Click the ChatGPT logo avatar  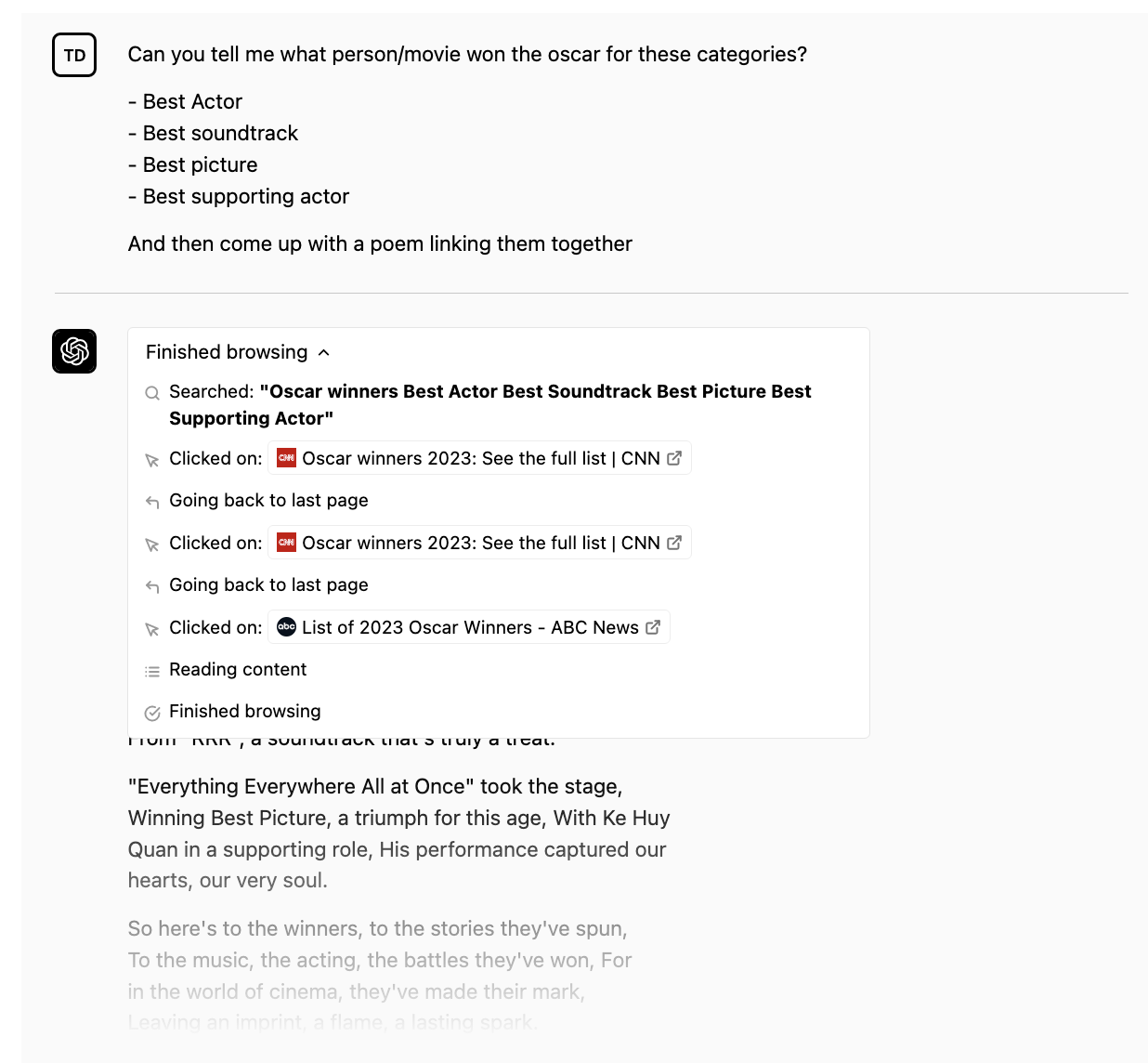pyautogui.click(x=74, y=351)
